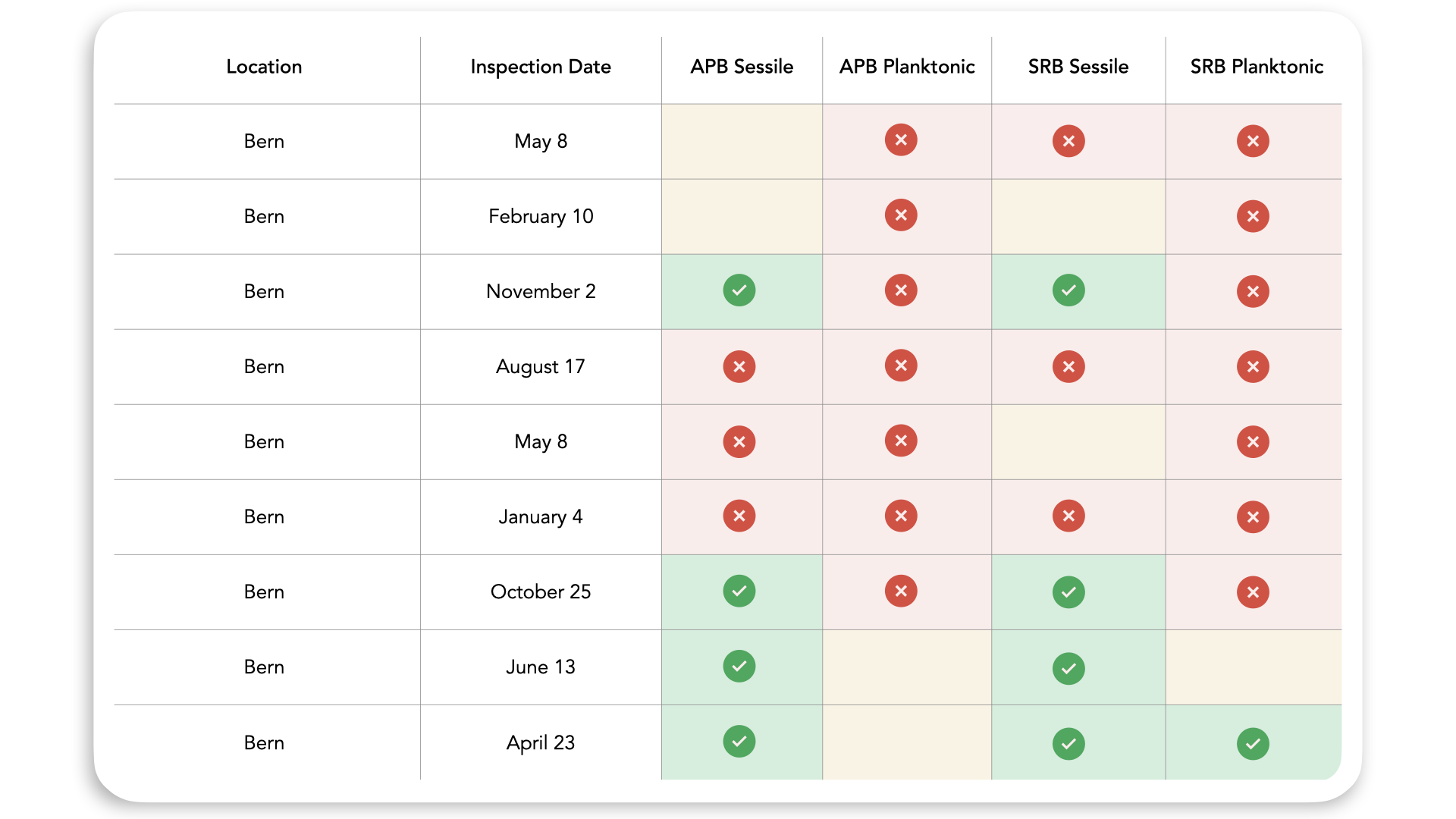Click the empty beige cell for February 10 SRB Sessile
The height and width of the screenshot is (819, 1456).
(x=1078, y=216)
